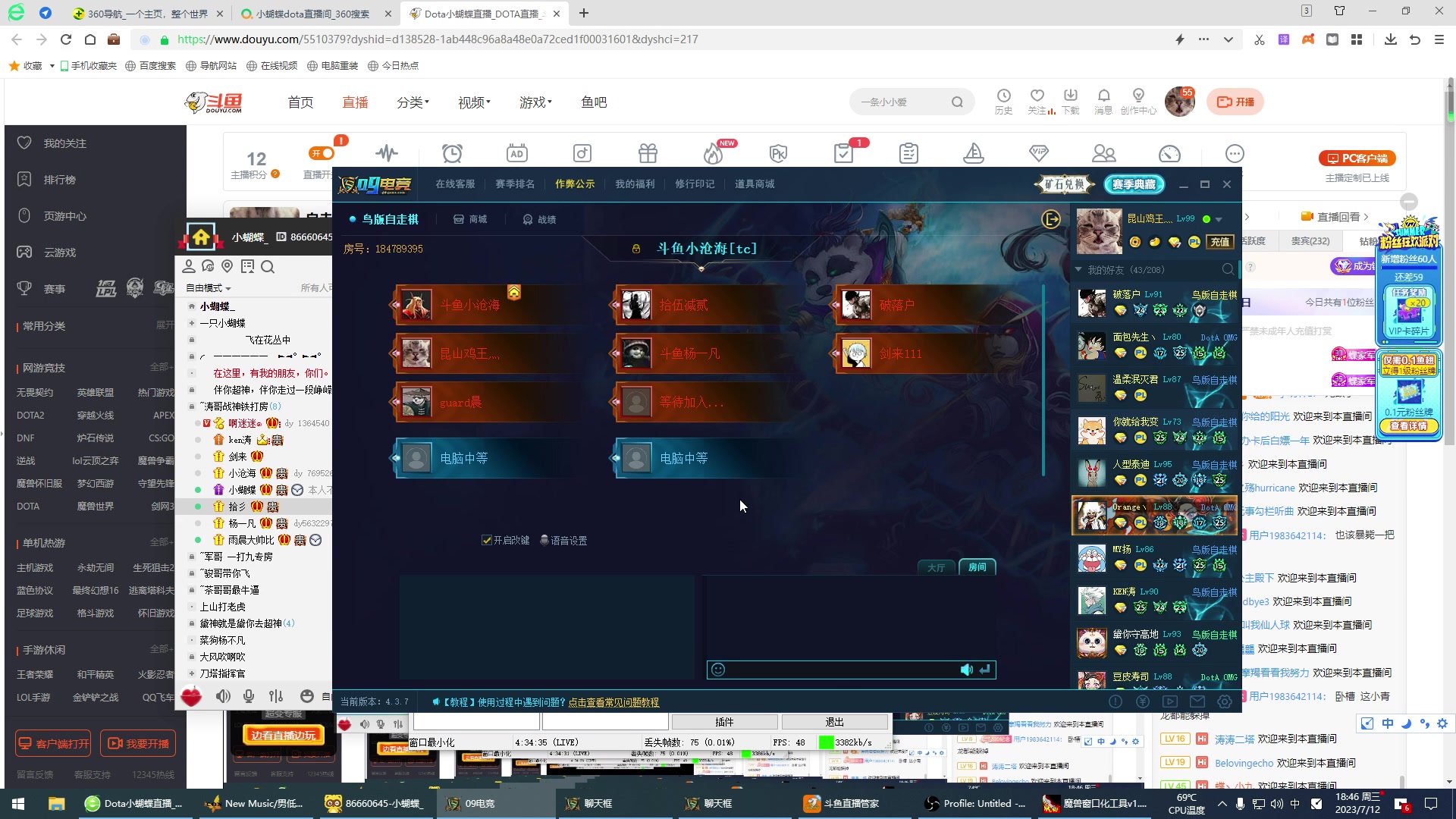1456x819 pixels.
Task: Open search magnifier in voice chat toolbar
Action: pos(267,266)
